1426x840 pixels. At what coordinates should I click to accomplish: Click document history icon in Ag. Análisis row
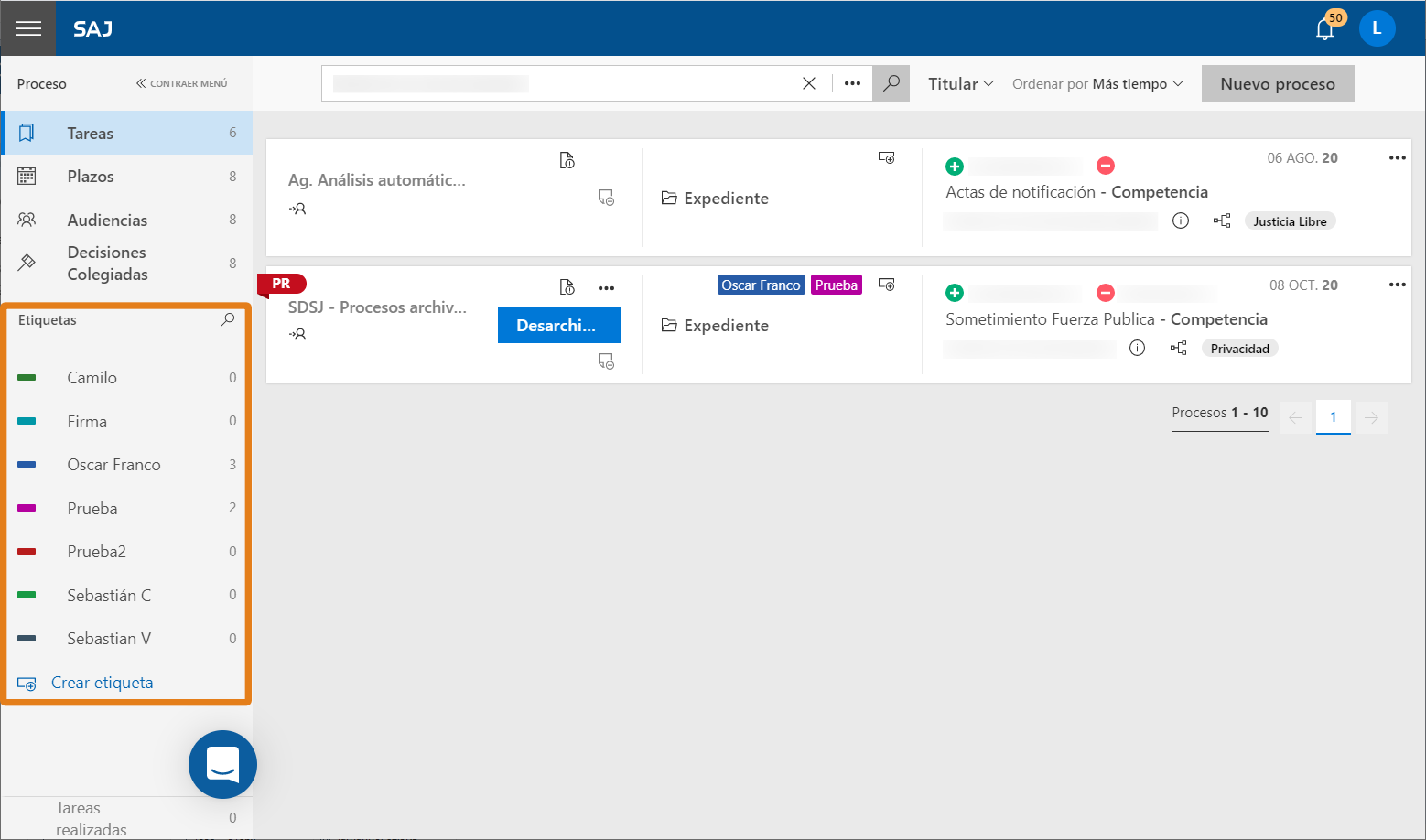point(567,161)
